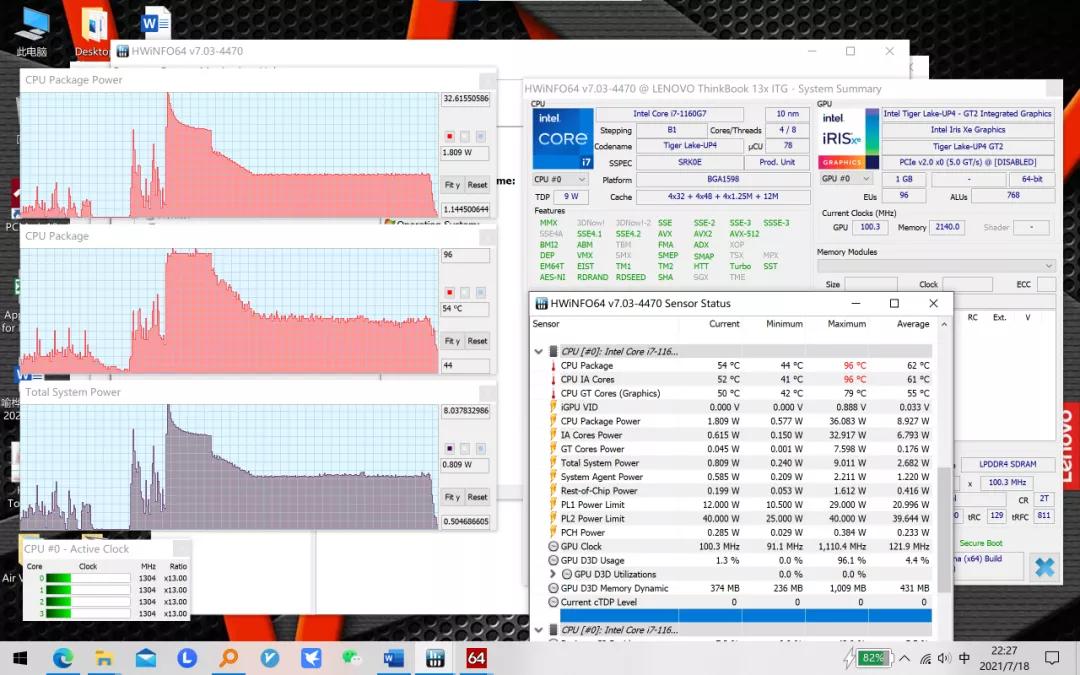Toggle the checkbox in the CPU Package graph panel
The image size is (1080, 675).
tap(449, 294)
